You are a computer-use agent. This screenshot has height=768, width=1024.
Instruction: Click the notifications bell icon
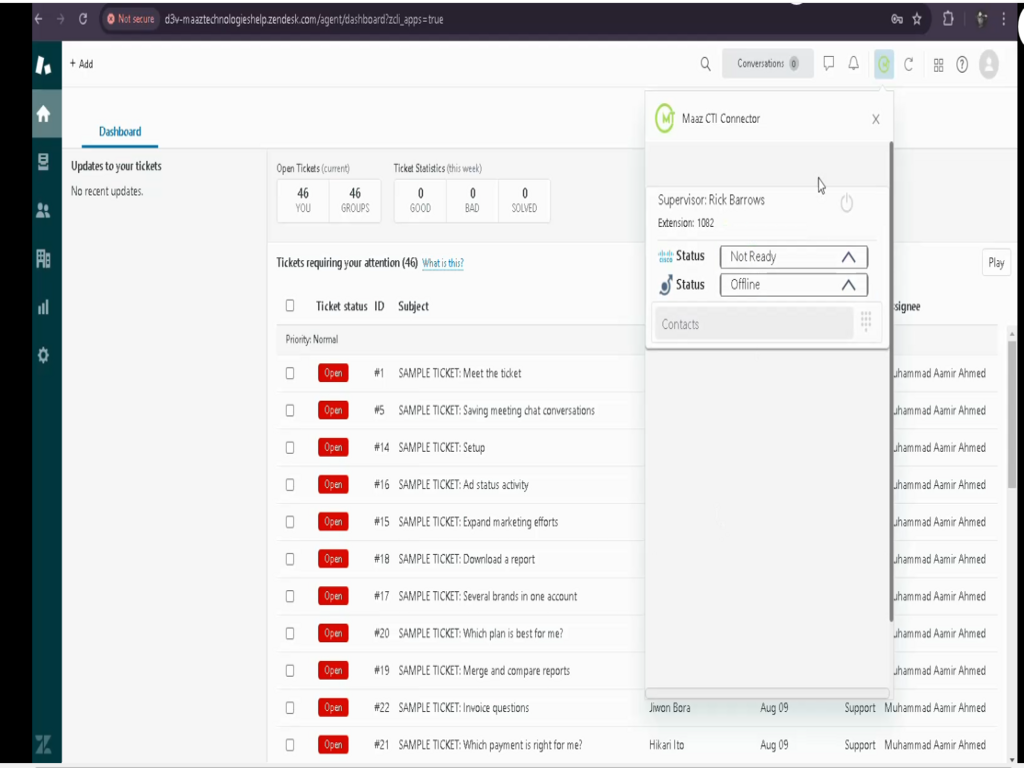pyautogui.click(x=853, y=64)
